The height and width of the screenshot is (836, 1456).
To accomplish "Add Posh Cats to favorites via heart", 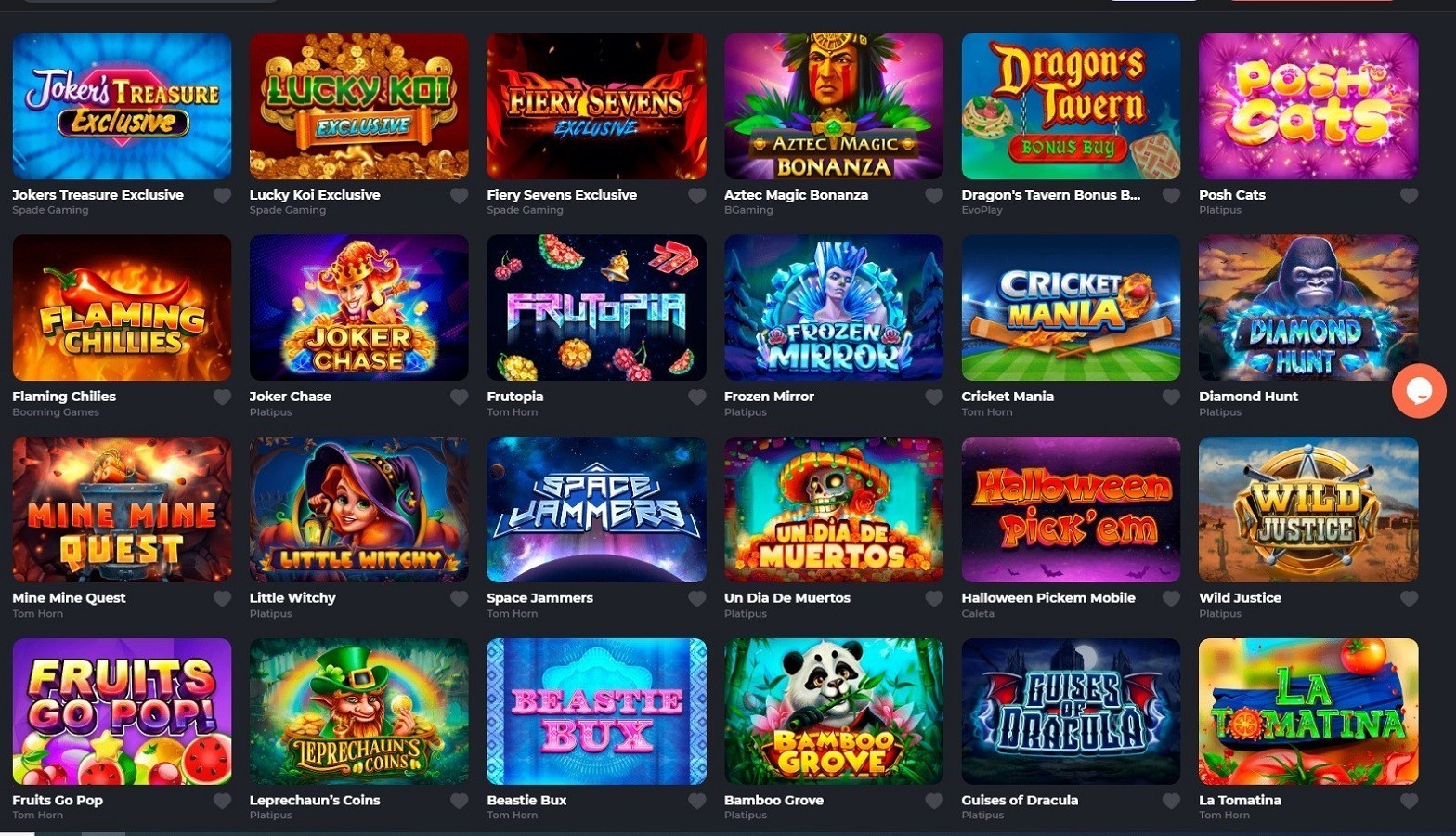I will pos(1409,195).
